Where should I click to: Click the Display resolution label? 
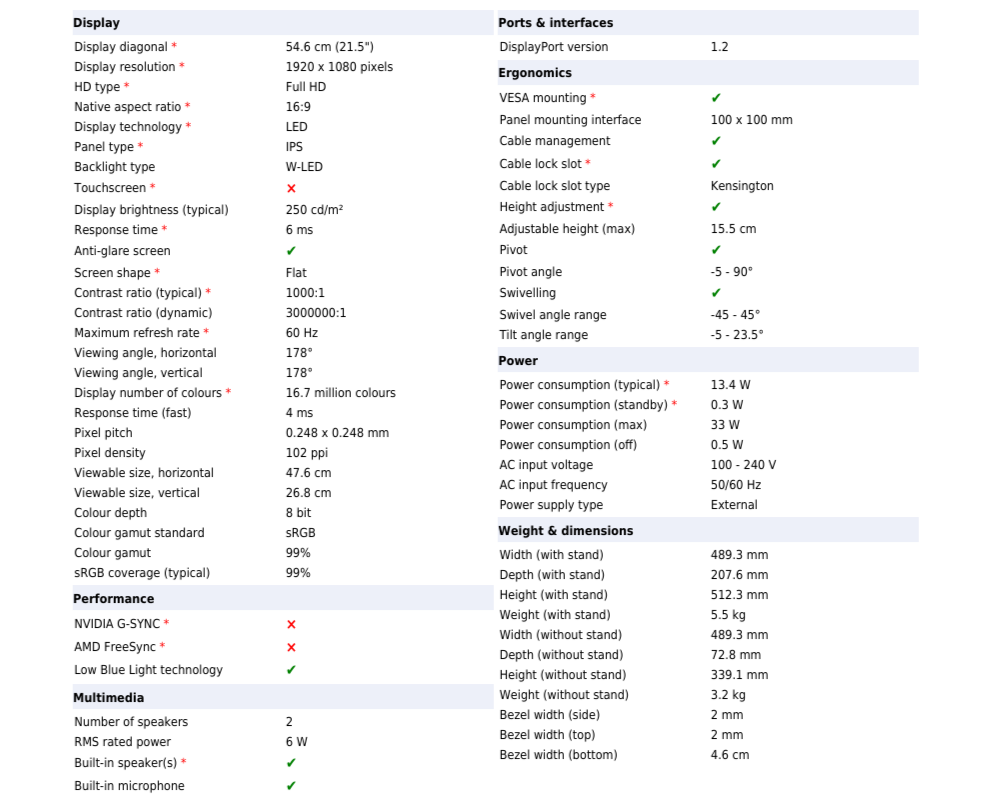(x=125, y=67)
